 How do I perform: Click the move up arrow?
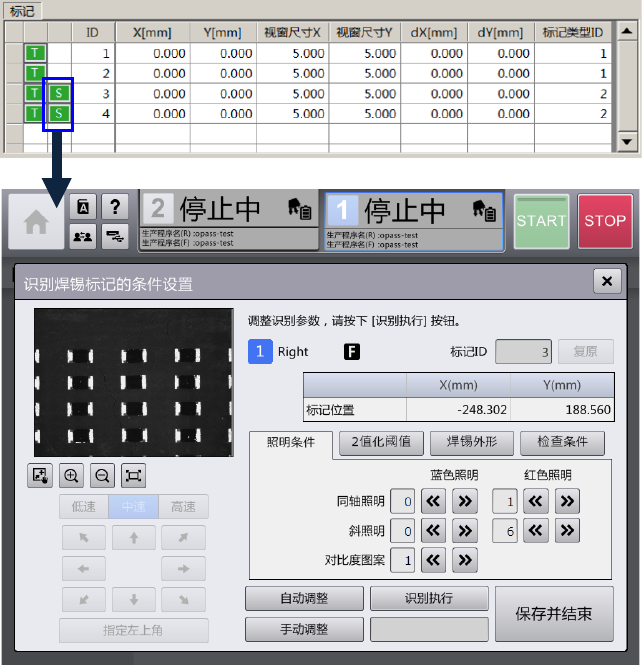point(134,538)
